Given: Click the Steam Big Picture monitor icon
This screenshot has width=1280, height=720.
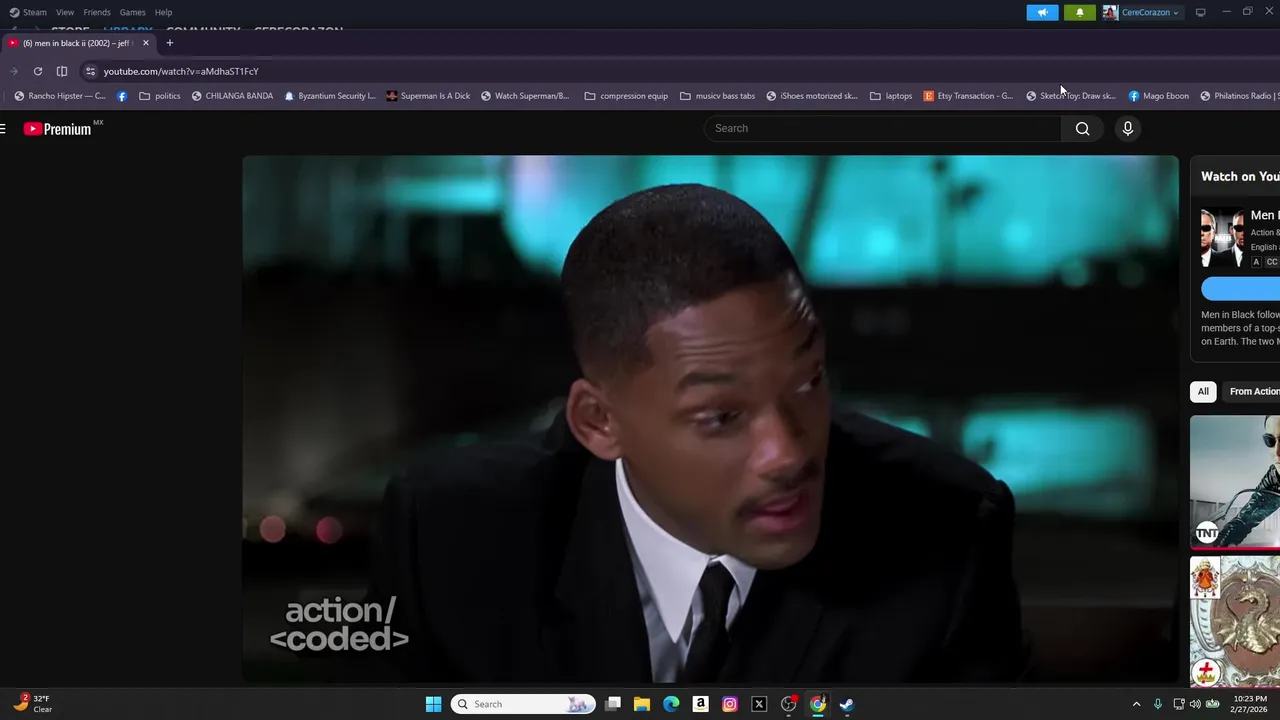Looking at the screenshot, I should pos(1200,12).
